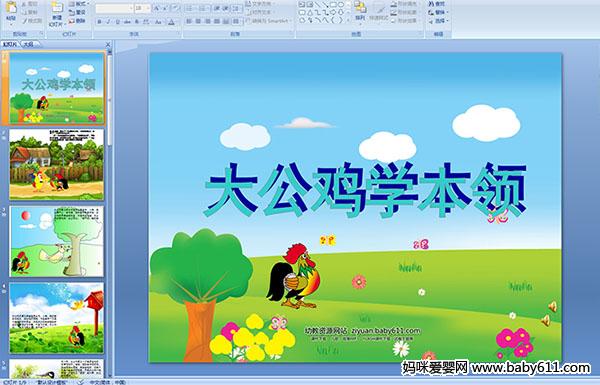Toggle bold formatting

coord(99,22)
